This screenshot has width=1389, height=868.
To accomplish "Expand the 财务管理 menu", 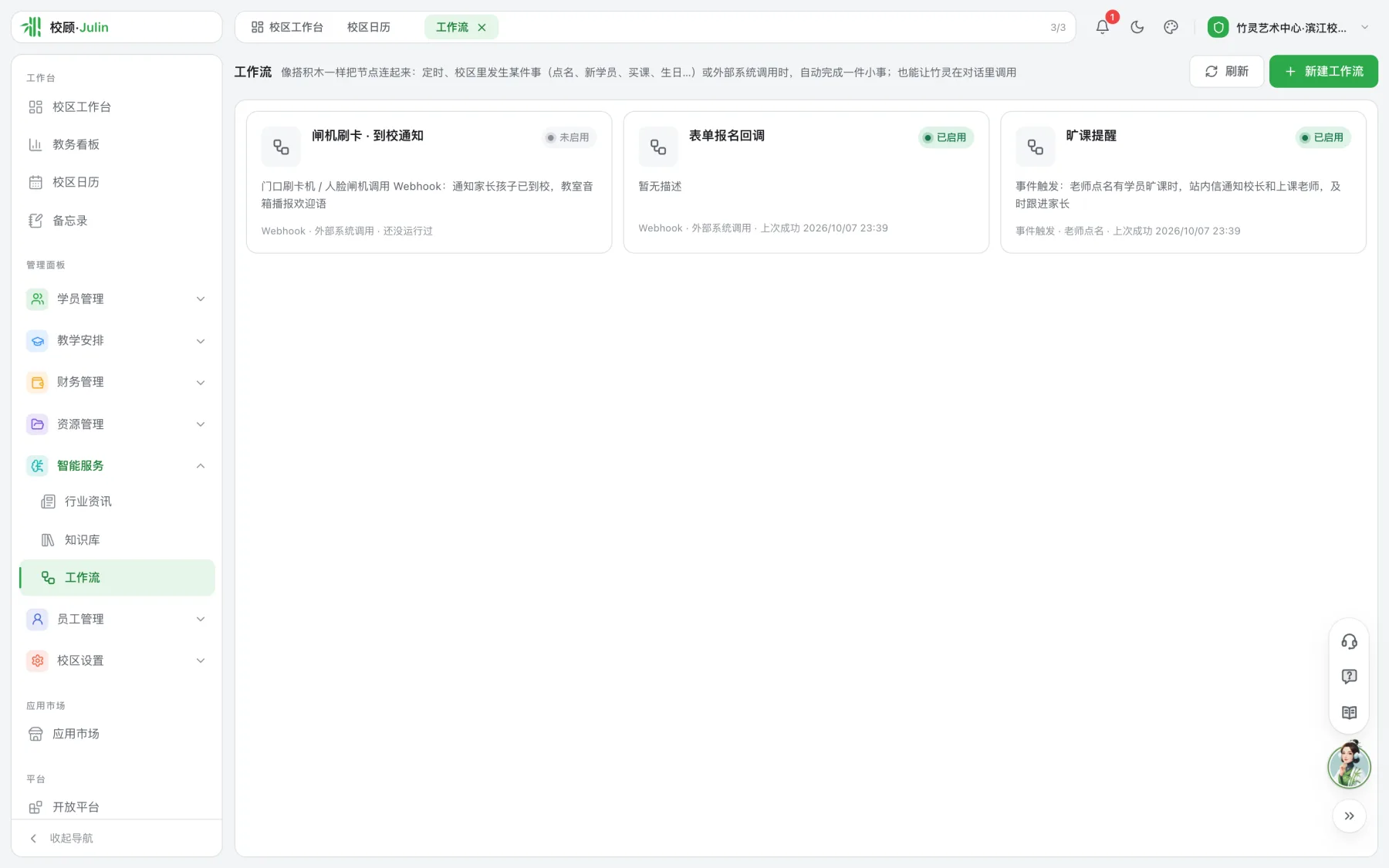I will pos(117,382).
